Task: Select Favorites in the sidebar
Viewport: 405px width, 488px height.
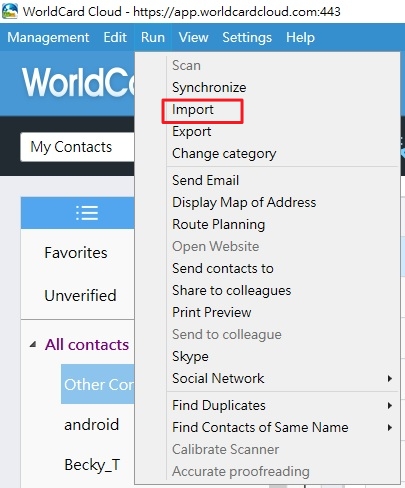Action: (x=76, y=253)
